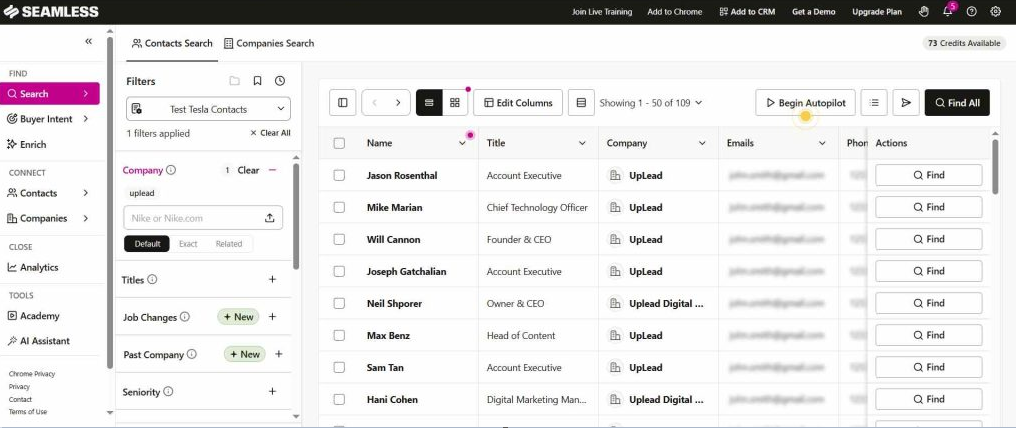This screenshot has height=428, width=1016.
Task: Open filter history clock icon
Action: (x=280, y=81)
